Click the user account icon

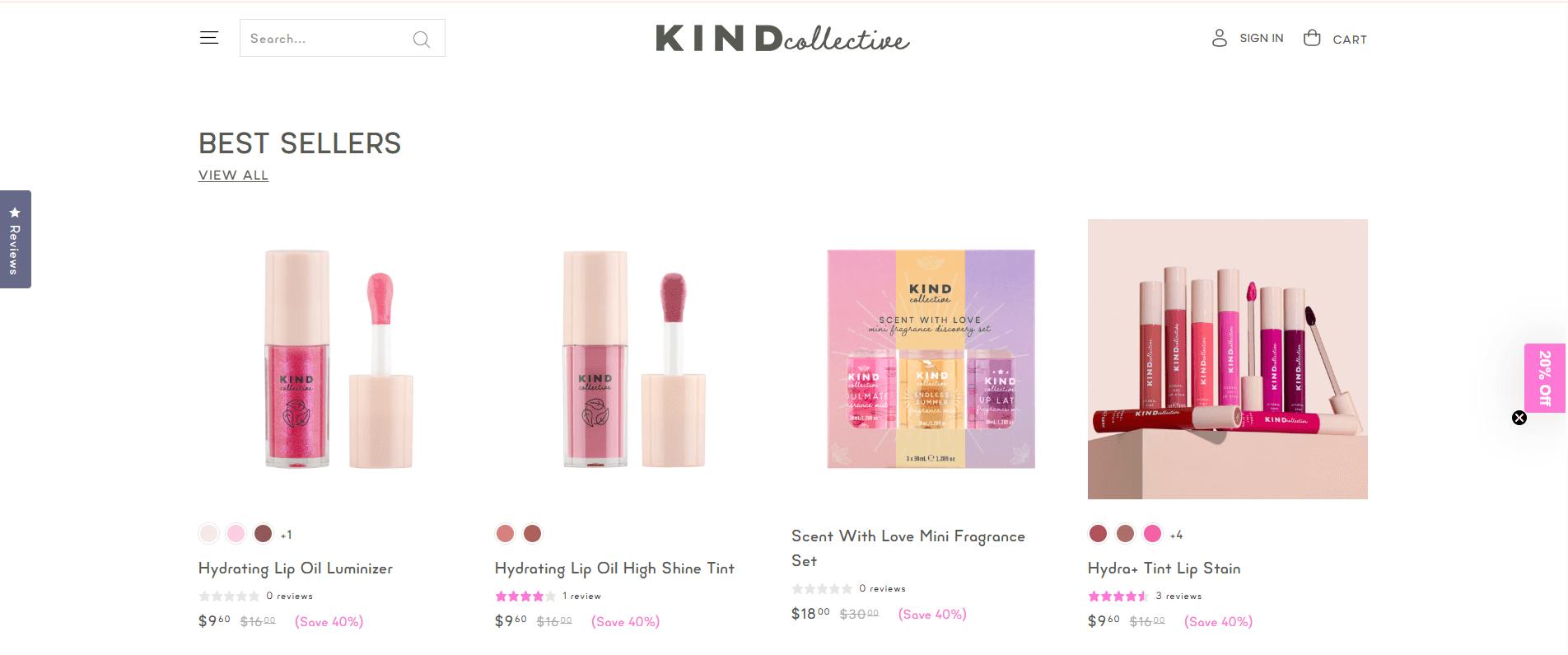point(1220,38)
